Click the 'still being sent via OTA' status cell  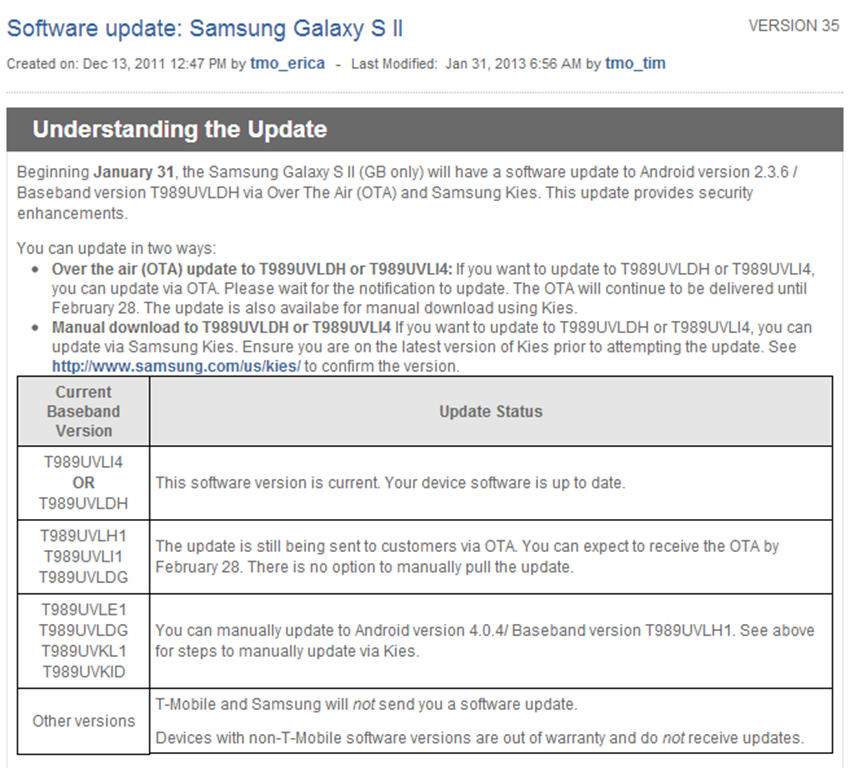point(491,557)
